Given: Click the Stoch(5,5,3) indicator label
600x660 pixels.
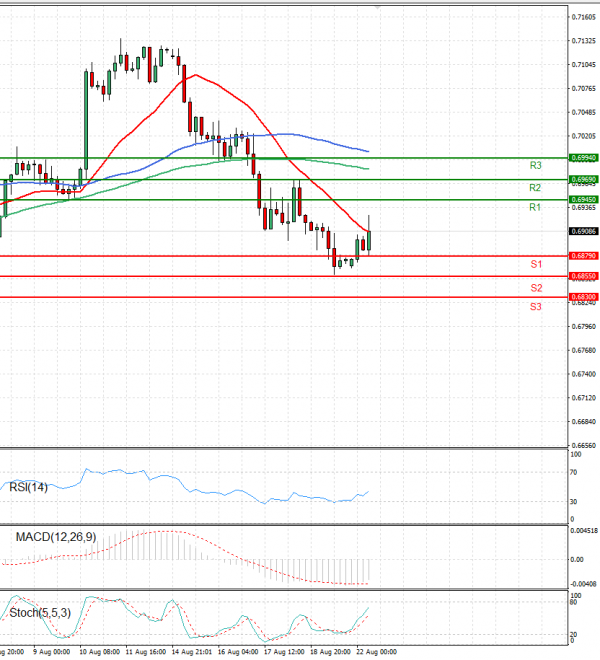Looking at the screenshot, I should (40, 612).
